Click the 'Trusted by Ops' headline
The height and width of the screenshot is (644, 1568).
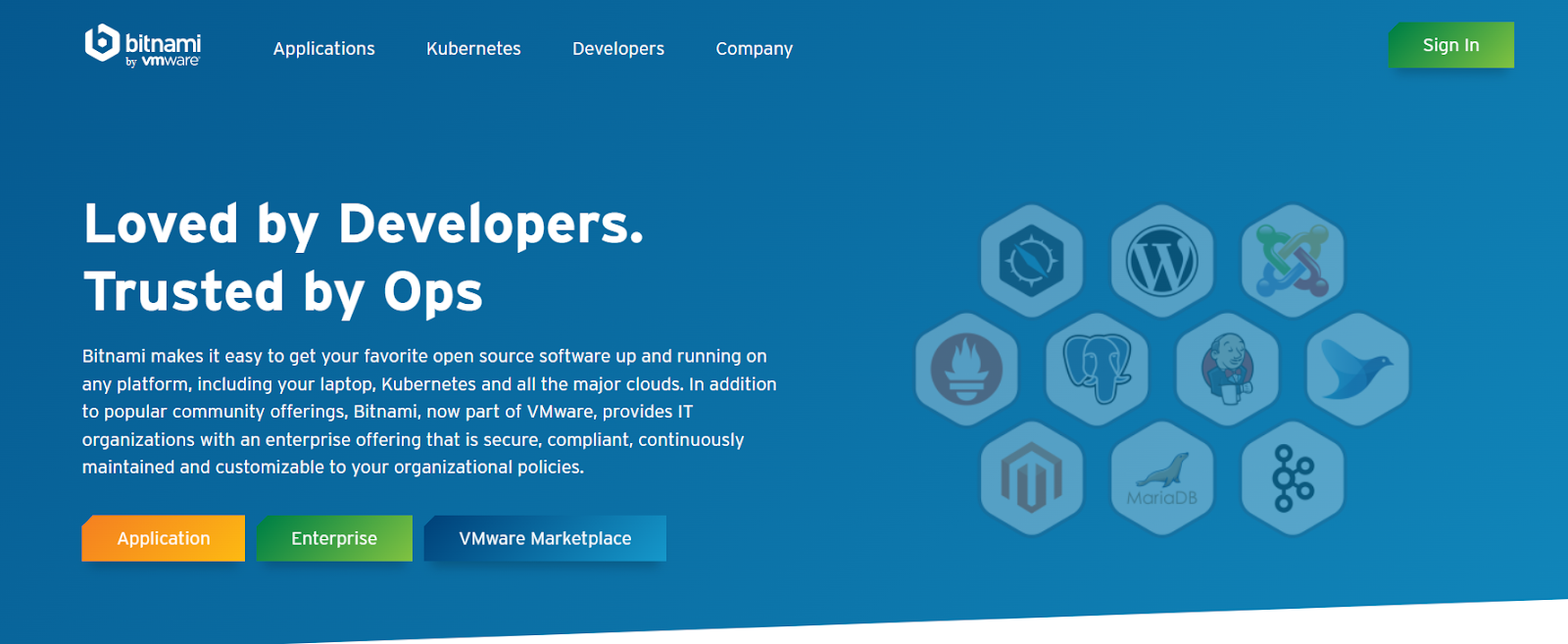tap(283, 293)
